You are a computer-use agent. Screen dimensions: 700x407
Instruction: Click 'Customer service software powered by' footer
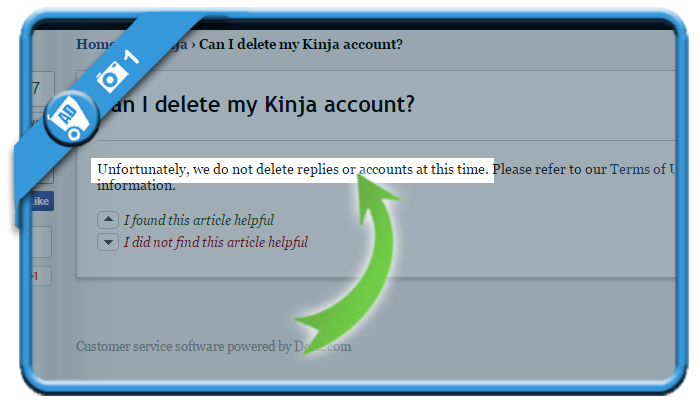coord(213,346)
